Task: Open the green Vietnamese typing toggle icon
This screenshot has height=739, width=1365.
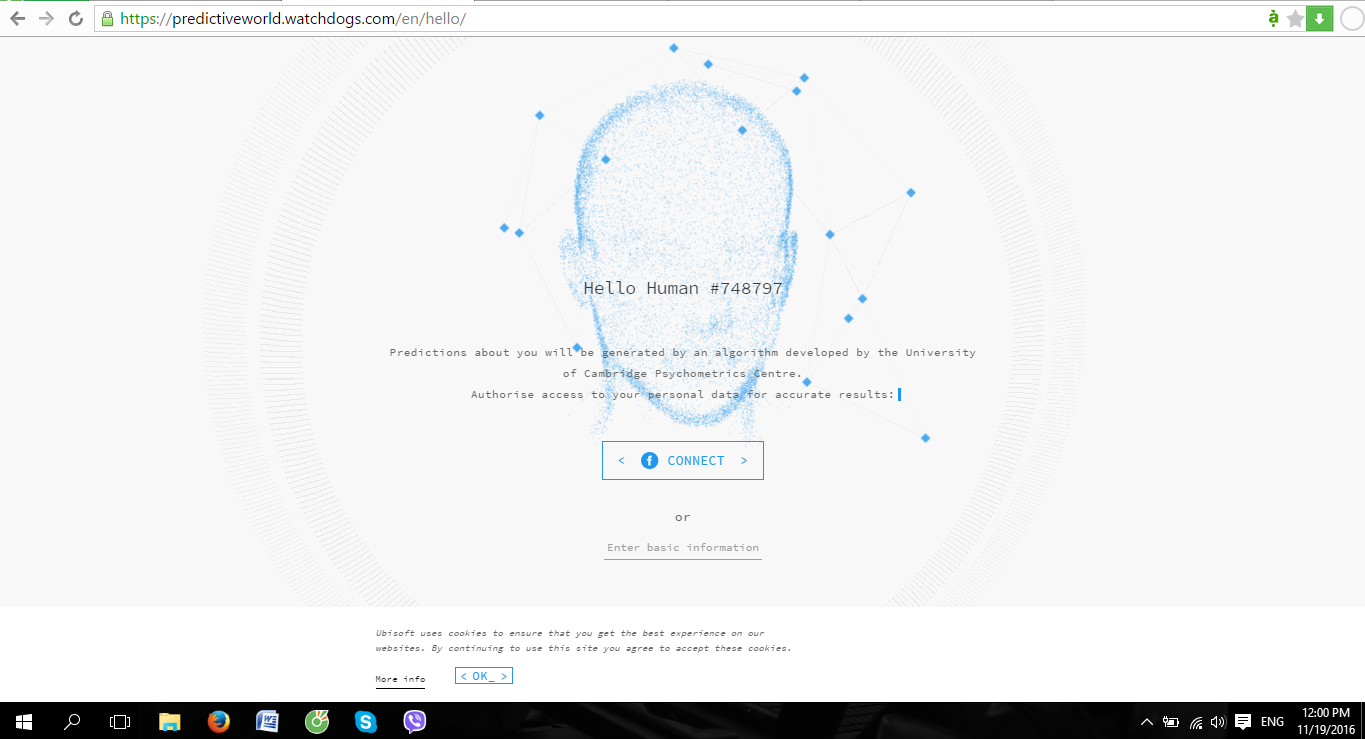Action: tap(1273, 19)
